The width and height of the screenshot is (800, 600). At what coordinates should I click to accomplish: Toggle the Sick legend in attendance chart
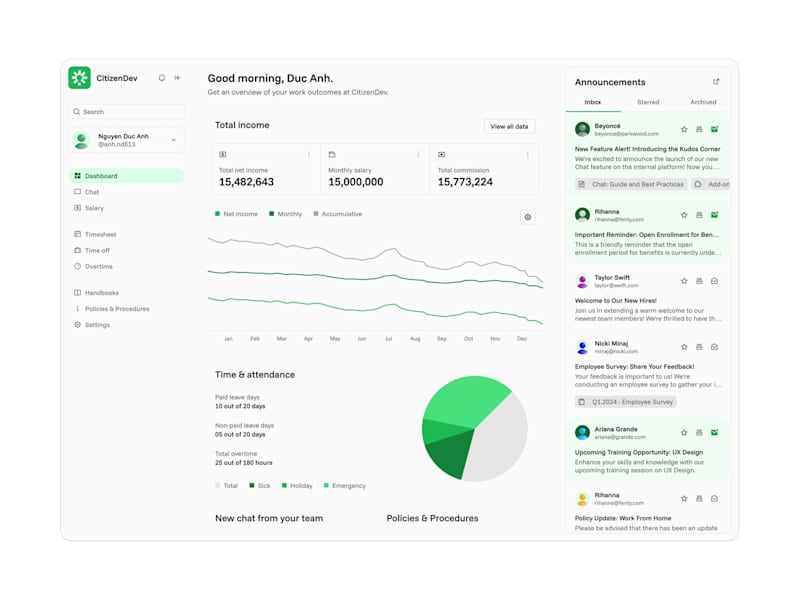tap(260, 486)
